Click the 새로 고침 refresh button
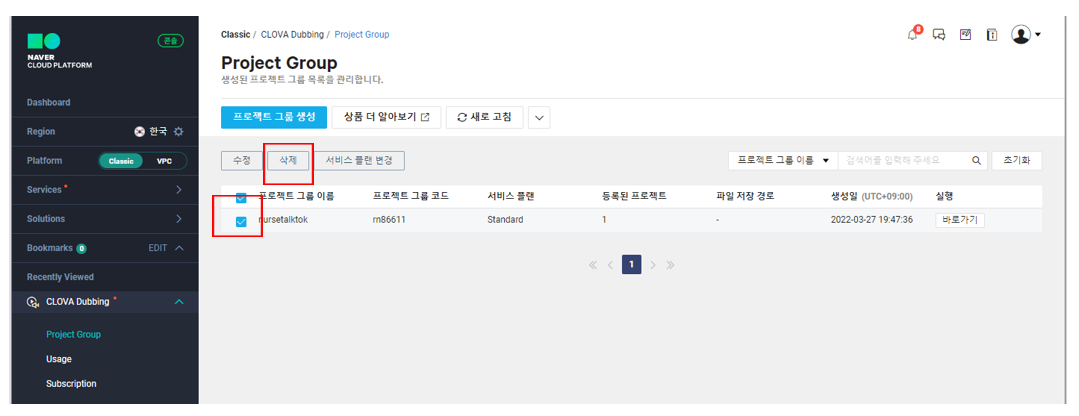This screenshot has height=416, width=1079. [x=484, y=118]
